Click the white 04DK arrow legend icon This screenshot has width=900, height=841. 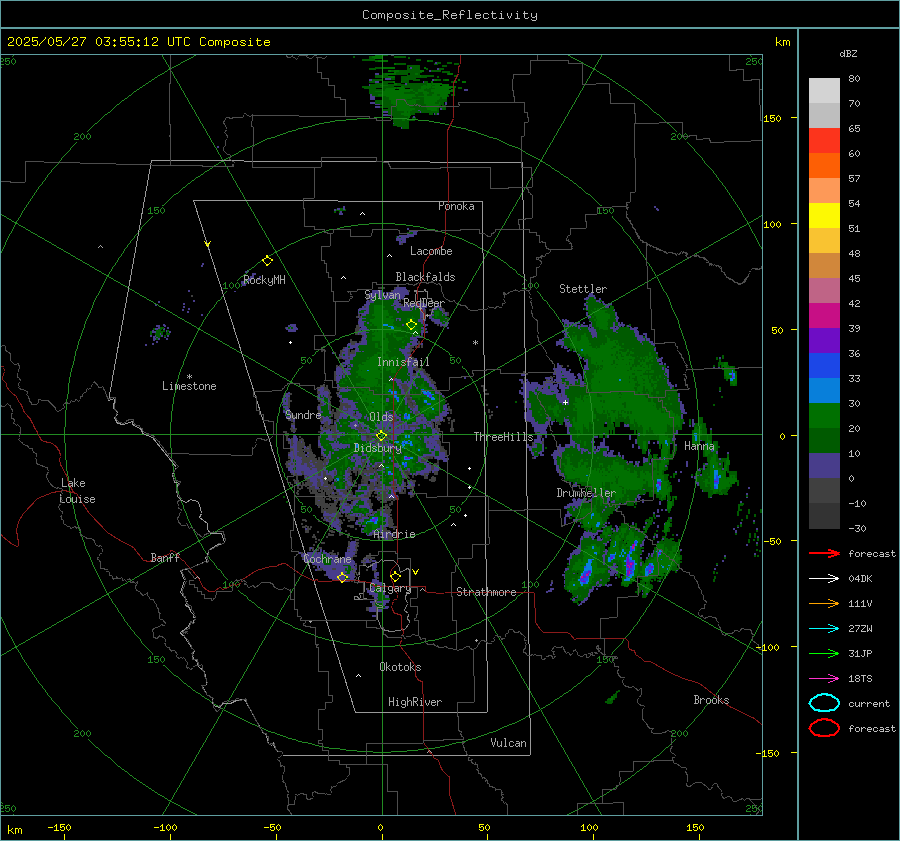point(824,579)
